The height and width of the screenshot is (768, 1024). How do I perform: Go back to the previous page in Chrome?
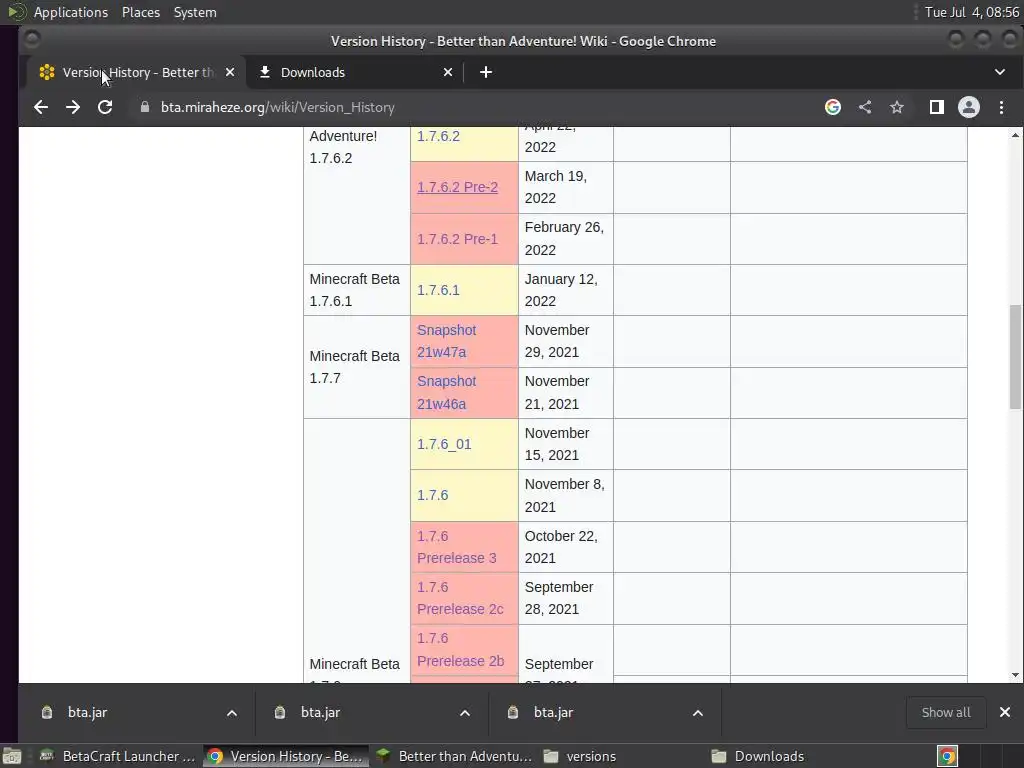(40, 107)
